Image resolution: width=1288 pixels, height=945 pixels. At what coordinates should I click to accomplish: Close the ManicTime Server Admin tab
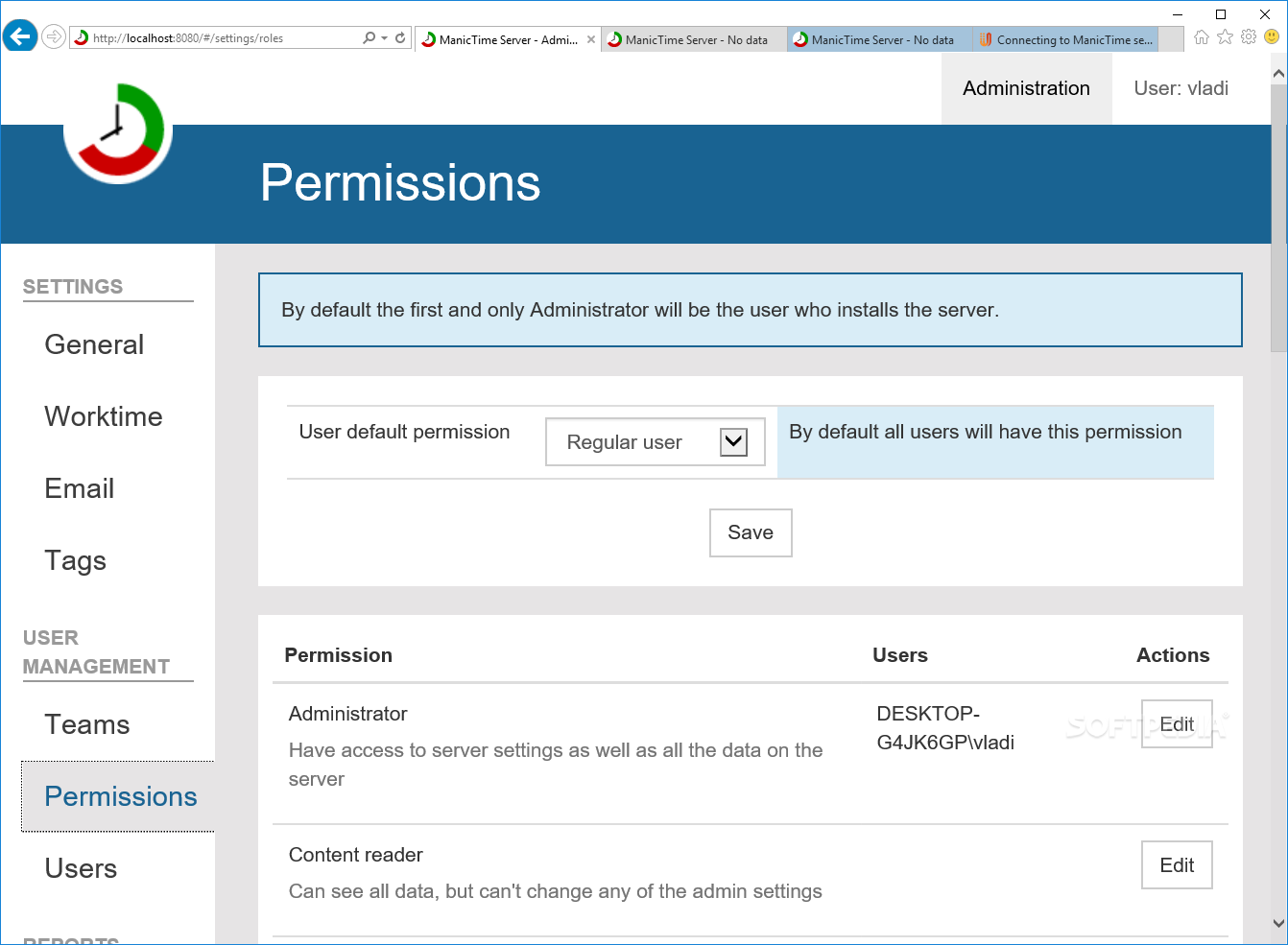click(x=591, y=39)
